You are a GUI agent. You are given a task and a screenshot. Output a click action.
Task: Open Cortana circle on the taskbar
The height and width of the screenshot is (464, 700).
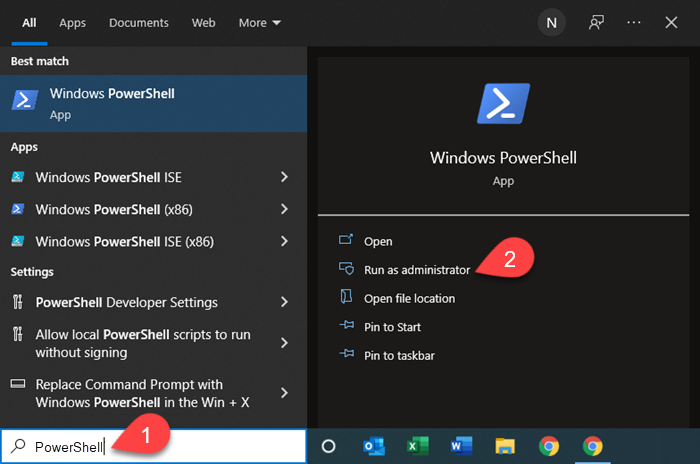click(329, 446)
